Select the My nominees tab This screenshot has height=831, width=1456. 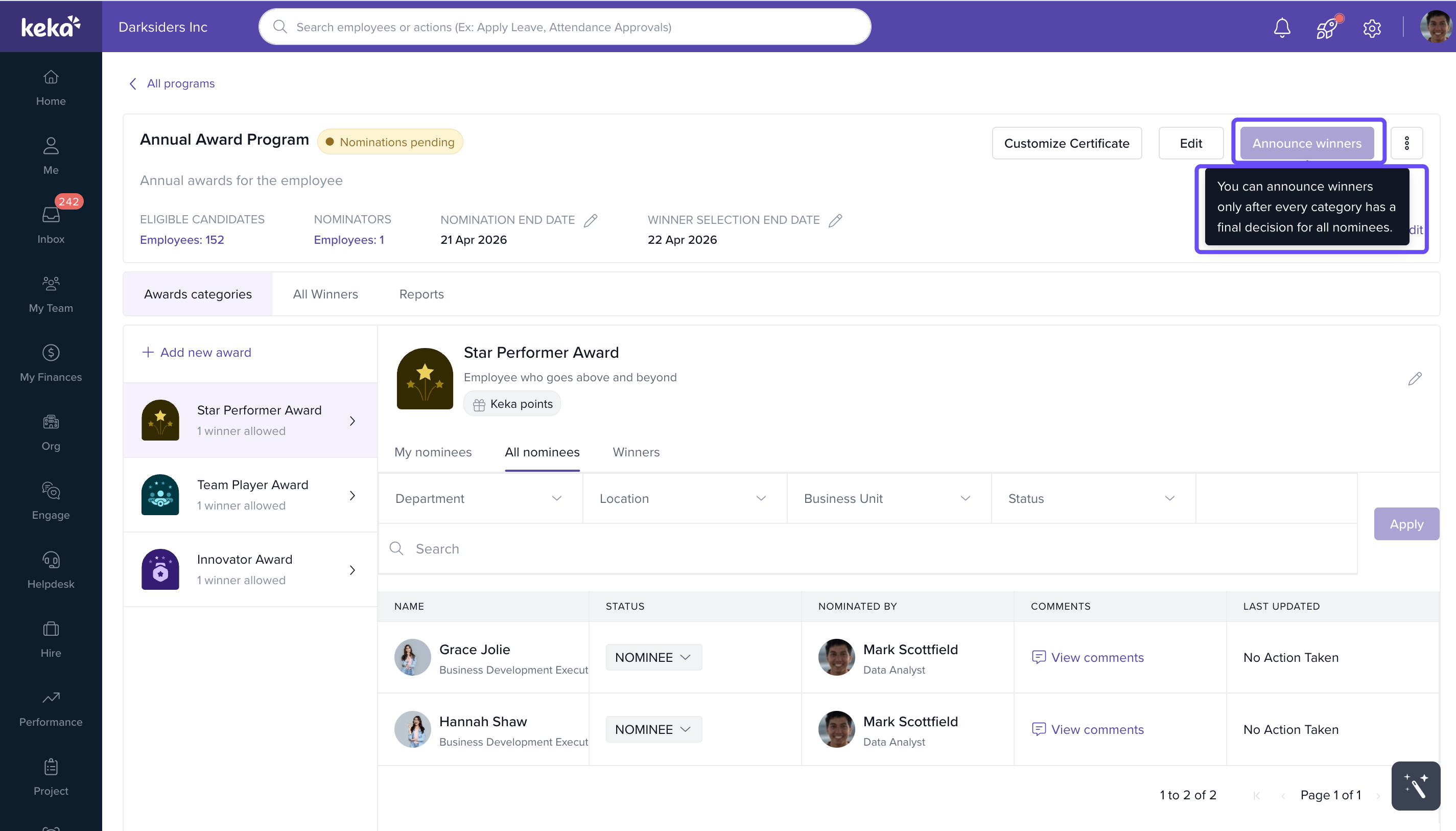[x=433, y=452]
